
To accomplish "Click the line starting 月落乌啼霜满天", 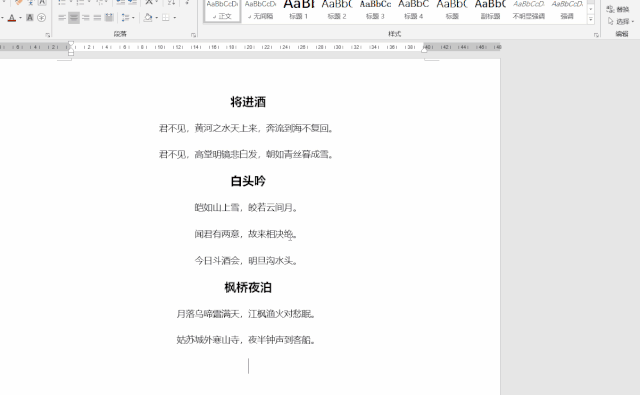I will 246,314.
